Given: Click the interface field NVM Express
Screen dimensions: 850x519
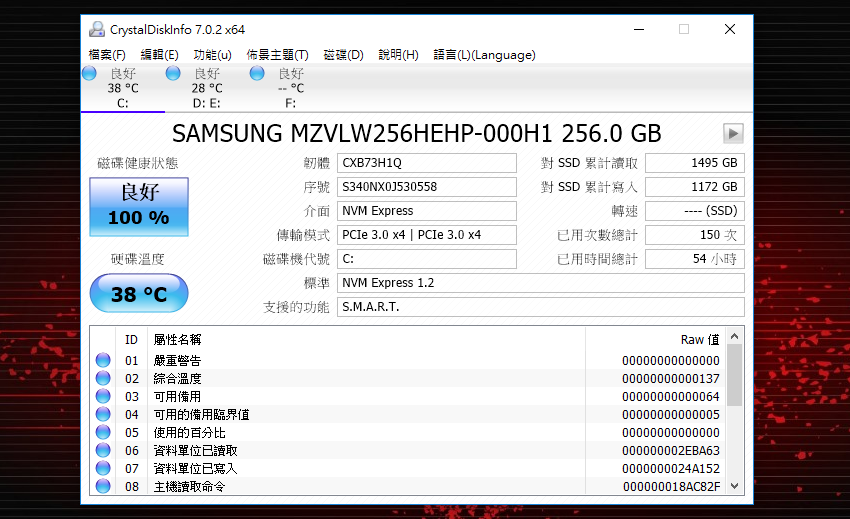Looking at the screenshot, I should click(x=427, y=210).
